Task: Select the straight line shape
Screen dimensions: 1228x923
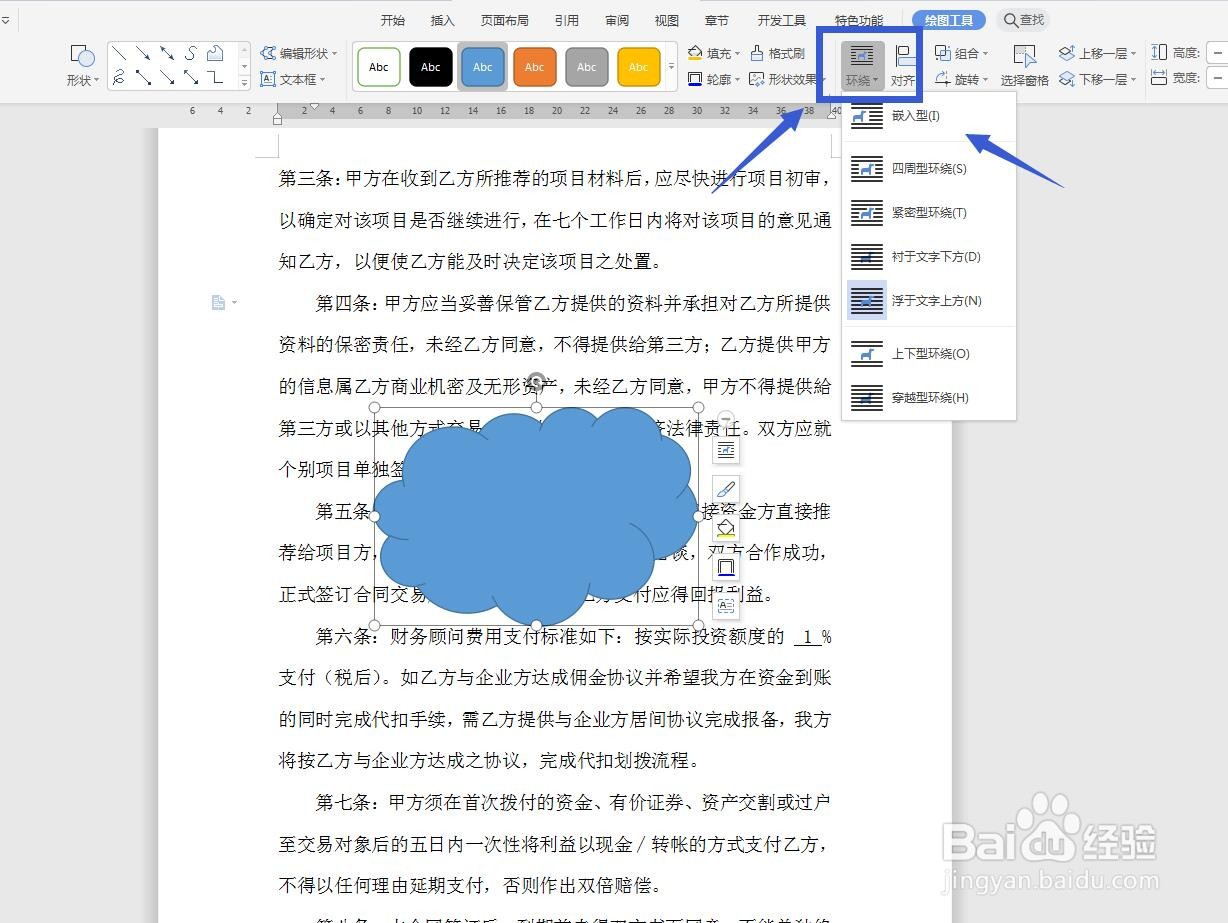Action: click(119, 53)
